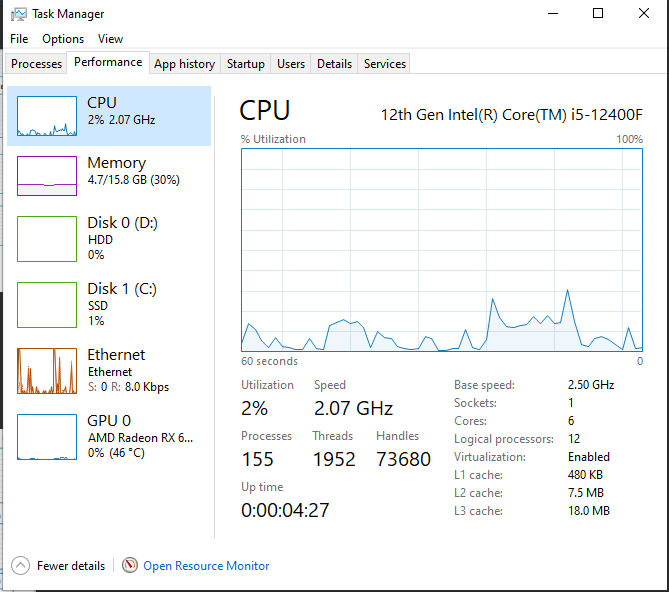Collapse view with Fewer details arrow

(20, 566)
